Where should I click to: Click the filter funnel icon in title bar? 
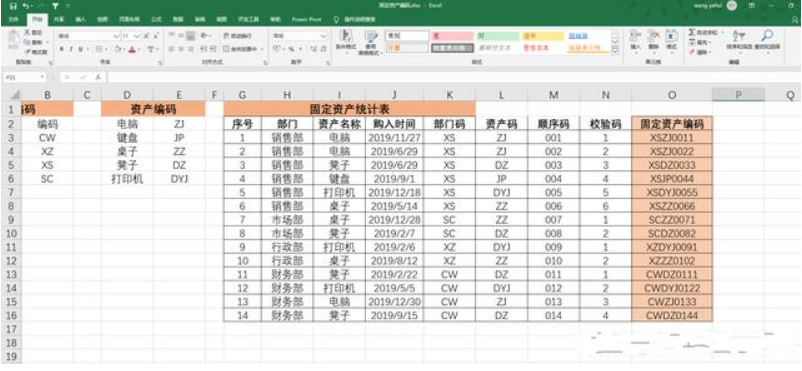tap(54, 6)
